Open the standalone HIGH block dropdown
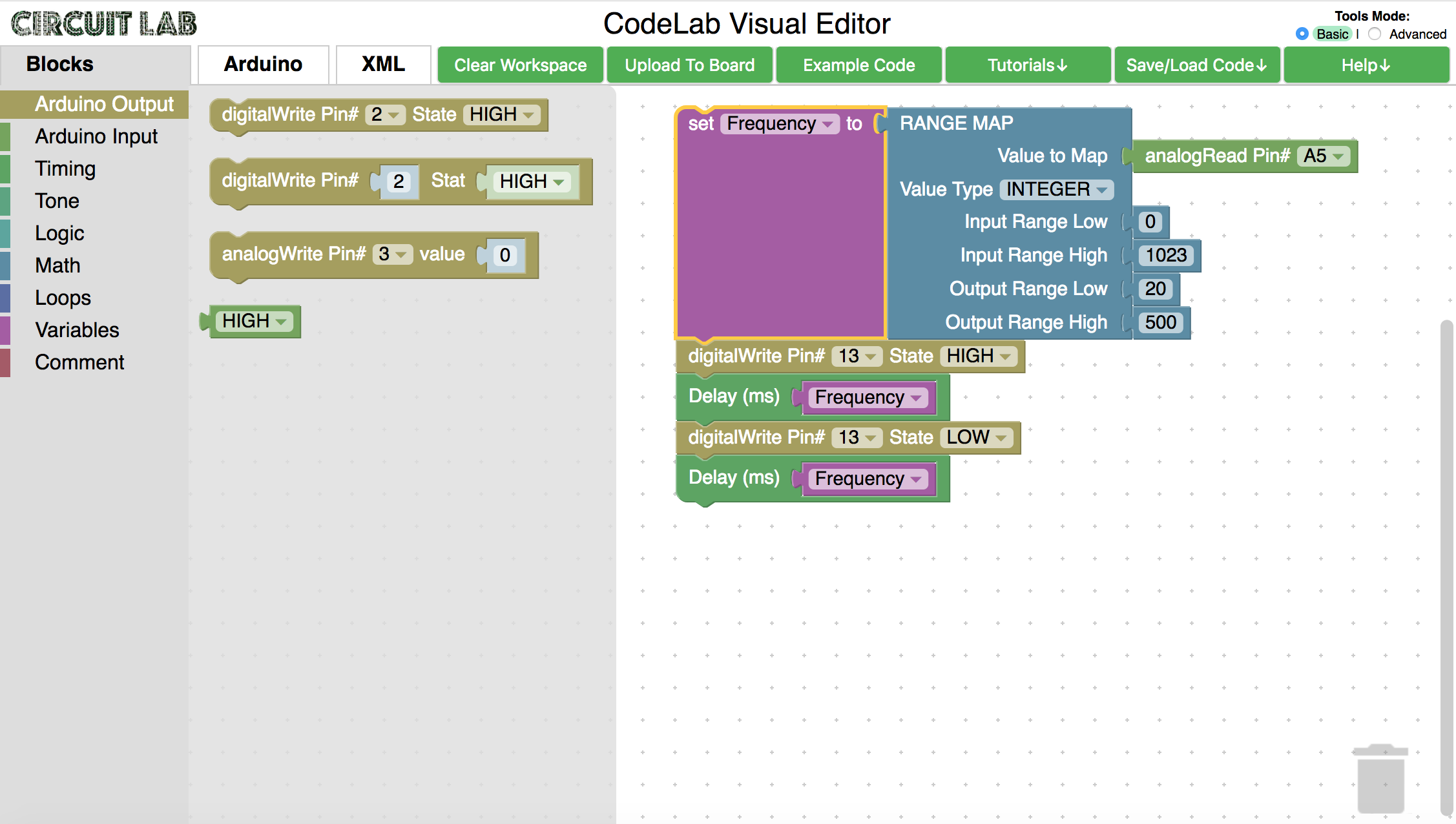The width and height of the screenshot is (1456, 824). [x=254, y=321]
